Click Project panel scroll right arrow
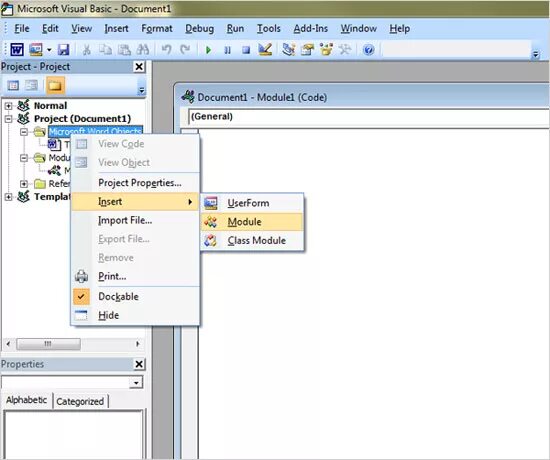 point(138,344)
